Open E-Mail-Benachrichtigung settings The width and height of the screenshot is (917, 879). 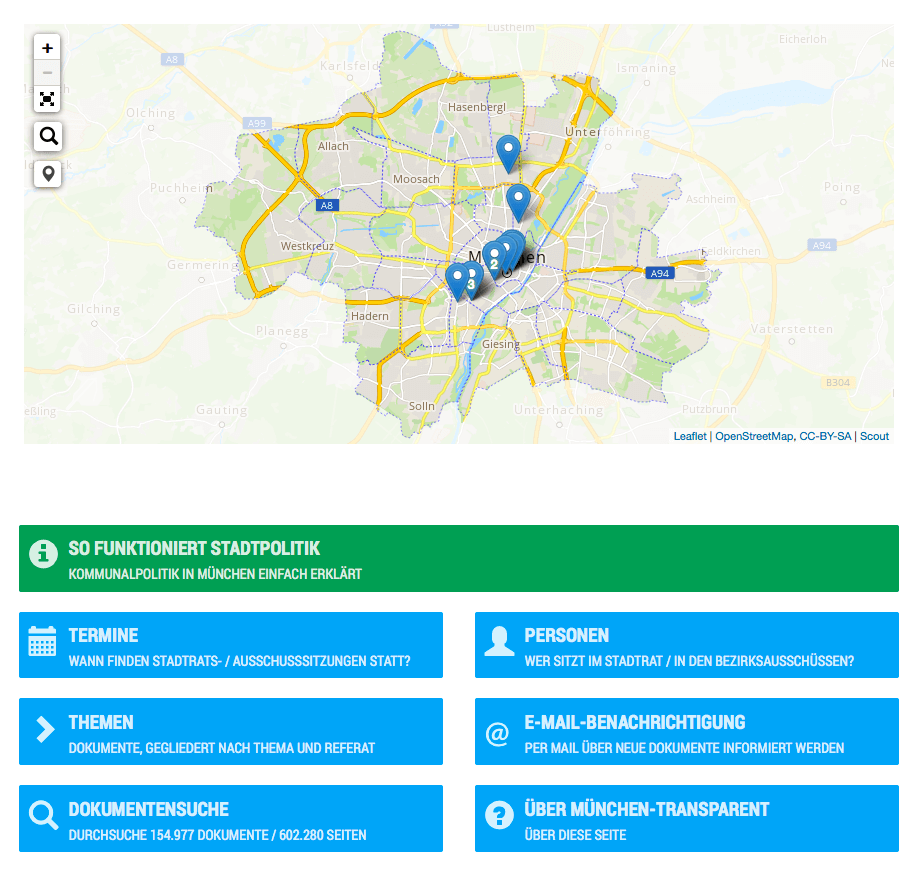pos(686,732)
